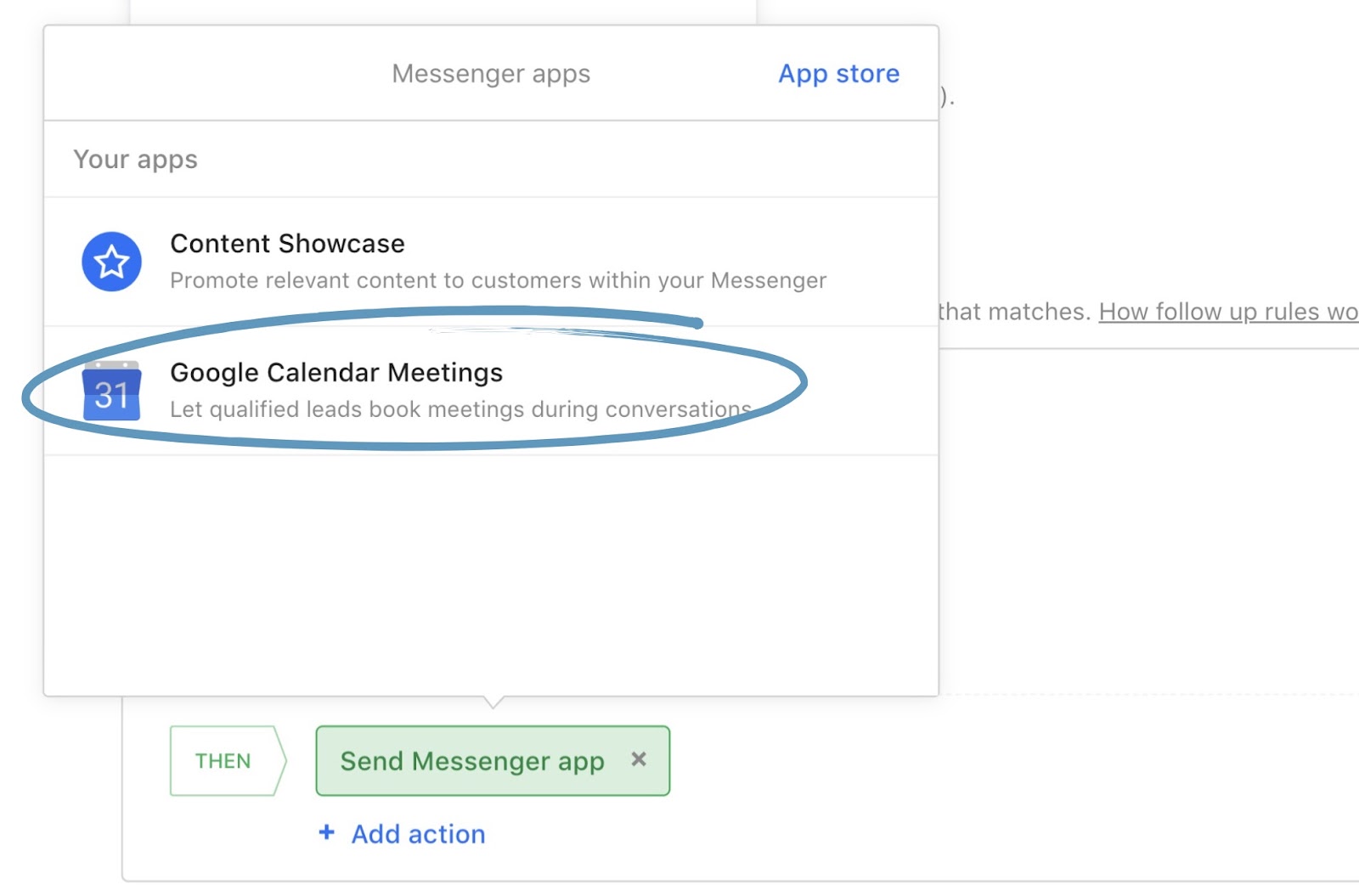Click the Your apps section header
Viewport: 1359px width, 896px height.
pos(135,160)
